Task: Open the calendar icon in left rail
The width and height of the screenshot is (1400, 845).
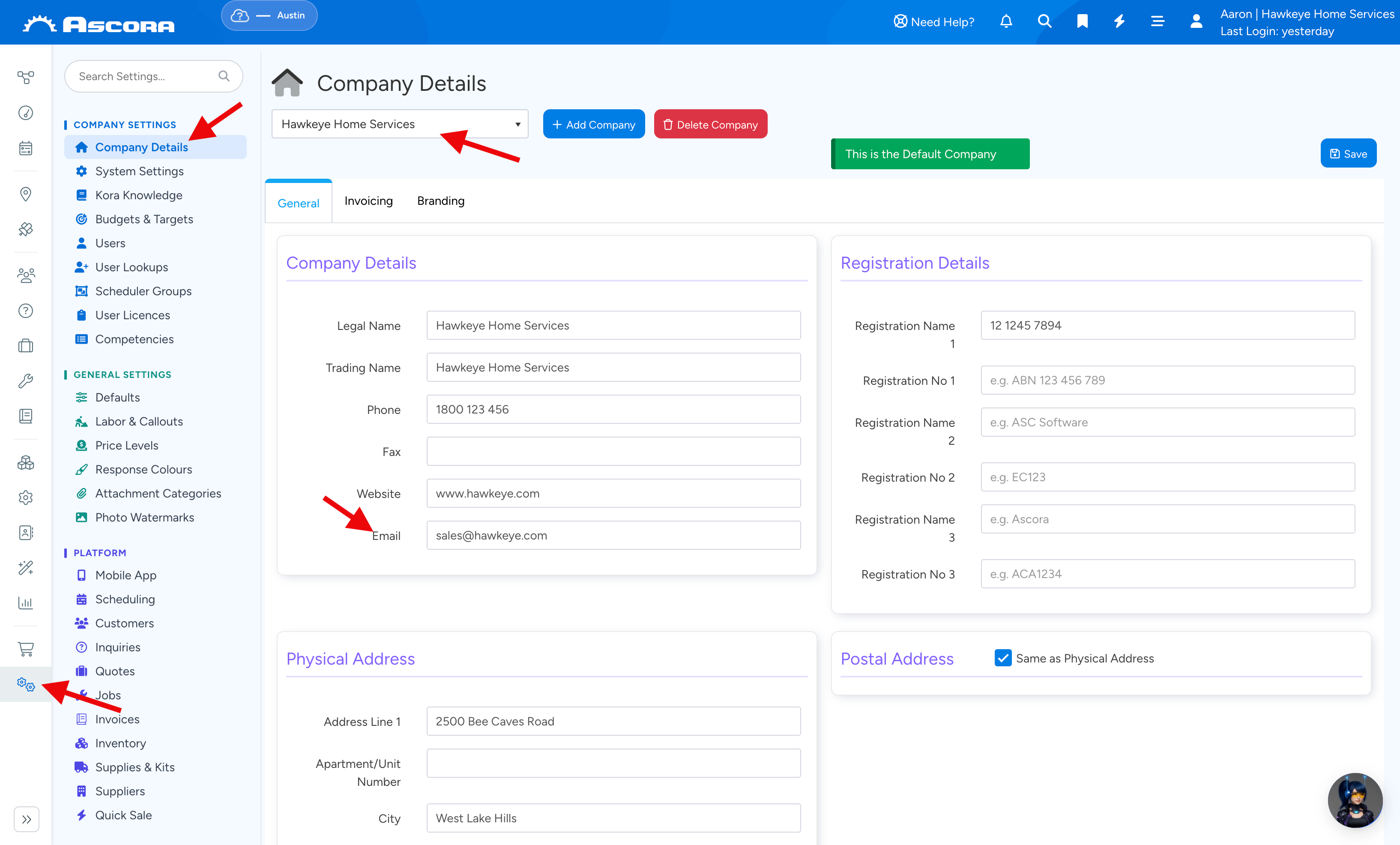Action: pyautogui.click(x=26, y=148)
